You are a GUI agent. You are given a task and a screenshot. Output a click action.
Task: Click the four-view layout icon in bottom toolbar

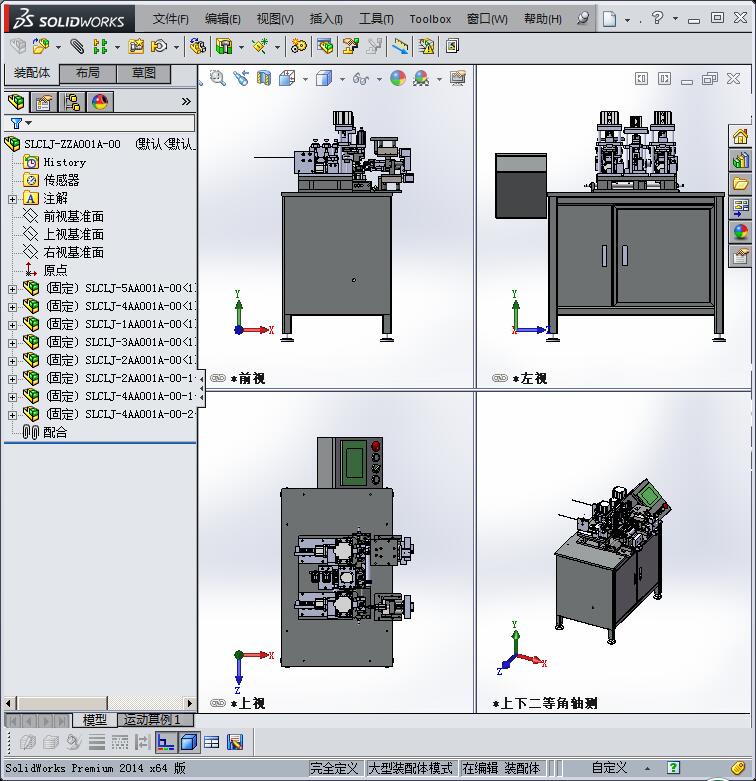212,743
